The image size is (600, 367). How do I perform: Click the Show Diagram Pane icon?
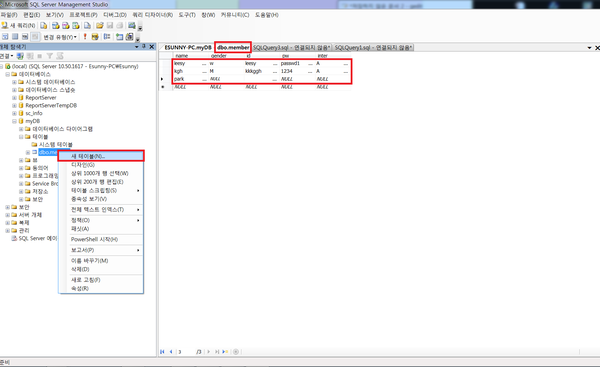[5, 37]
